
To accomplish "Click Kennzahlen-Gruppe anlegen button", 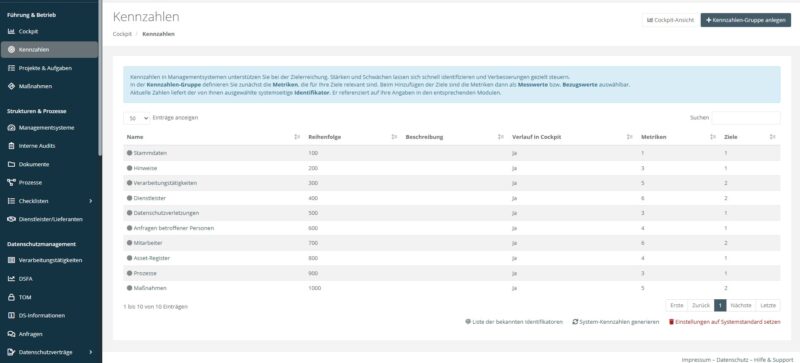I will tap(745, 20).
